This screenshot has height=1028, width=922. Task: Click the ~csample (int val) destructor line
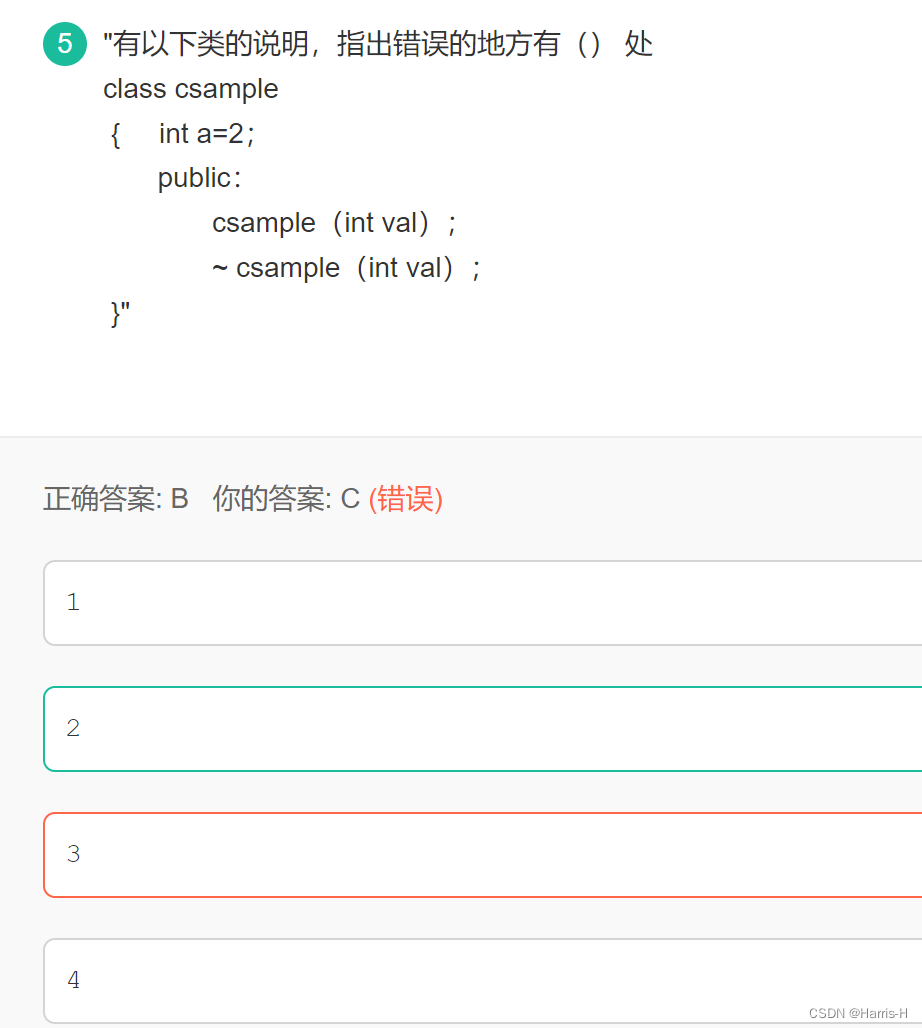tap(344, 267)
